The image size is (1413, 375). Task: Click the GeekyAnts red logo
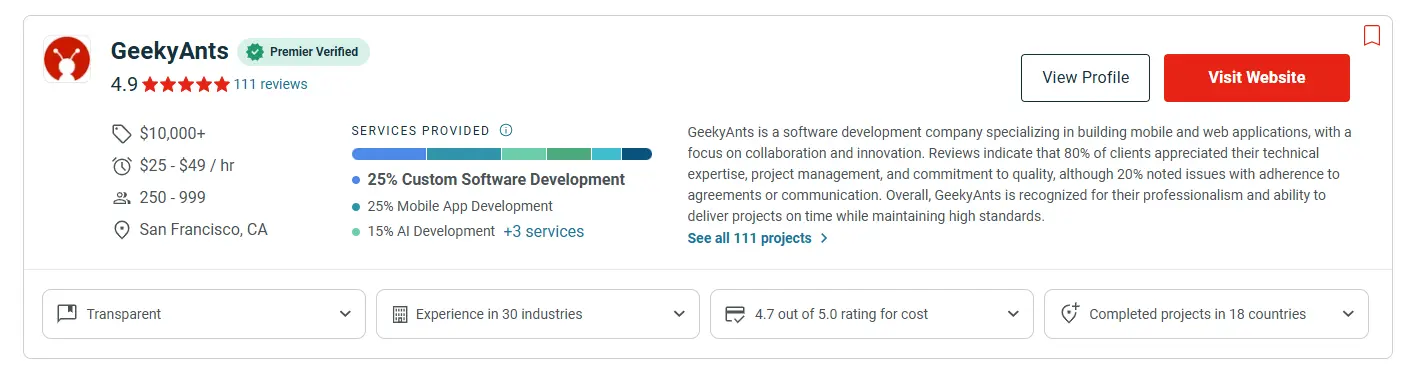pyautogui.click(x=67, y=60)
